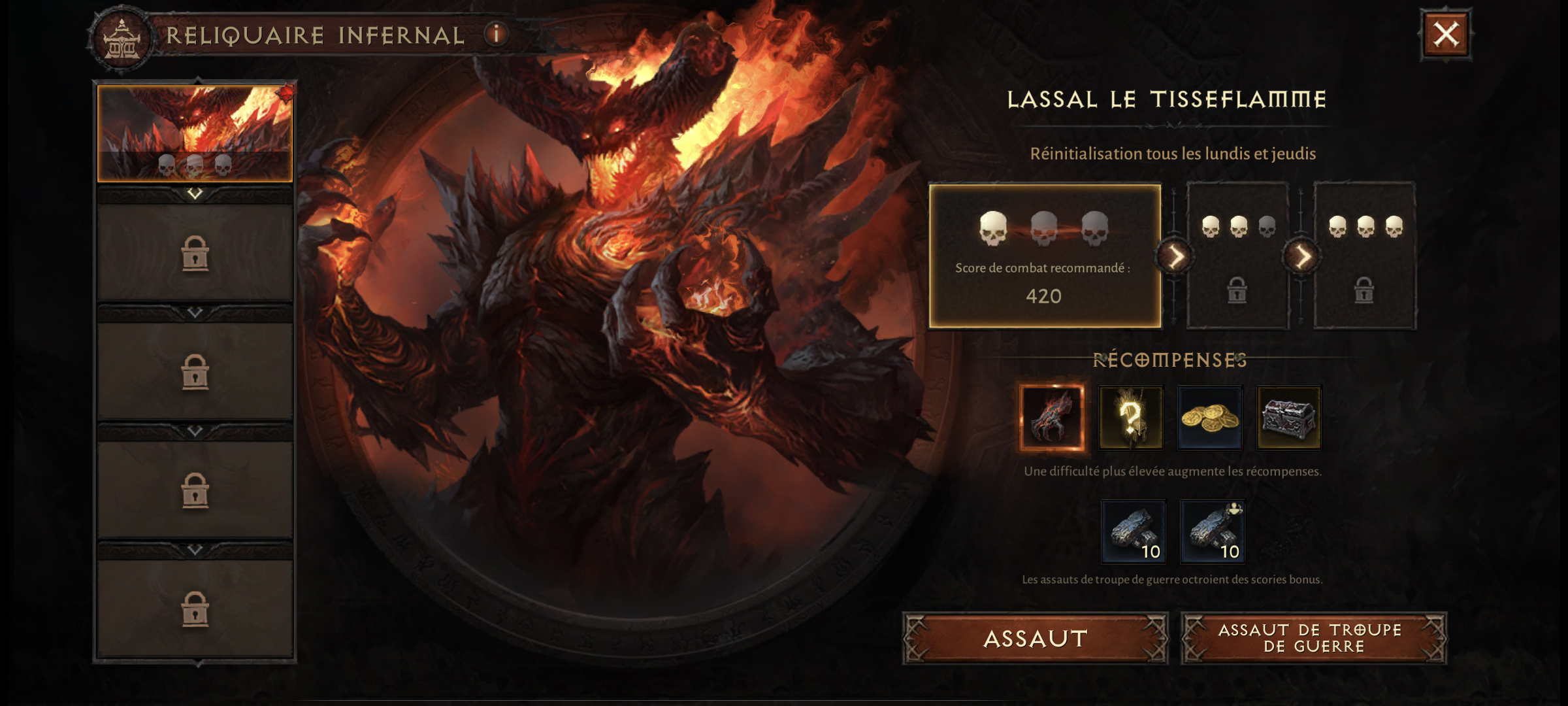
Task: Launch Assaut de troupe de guerre
Action: (1314, 639)
